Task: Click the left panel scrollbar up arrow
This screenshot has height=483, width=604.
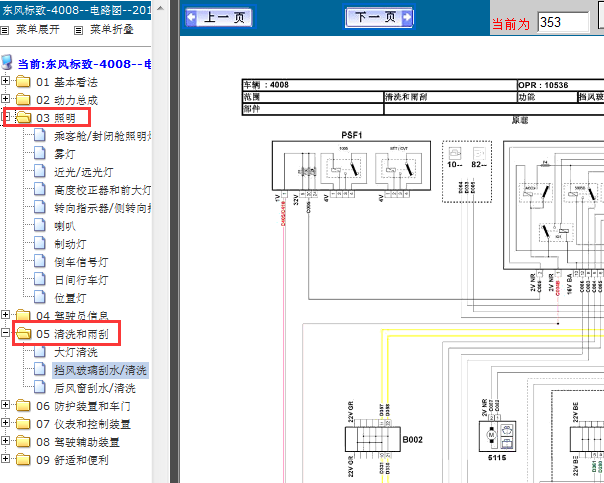Action: point(161,8)
